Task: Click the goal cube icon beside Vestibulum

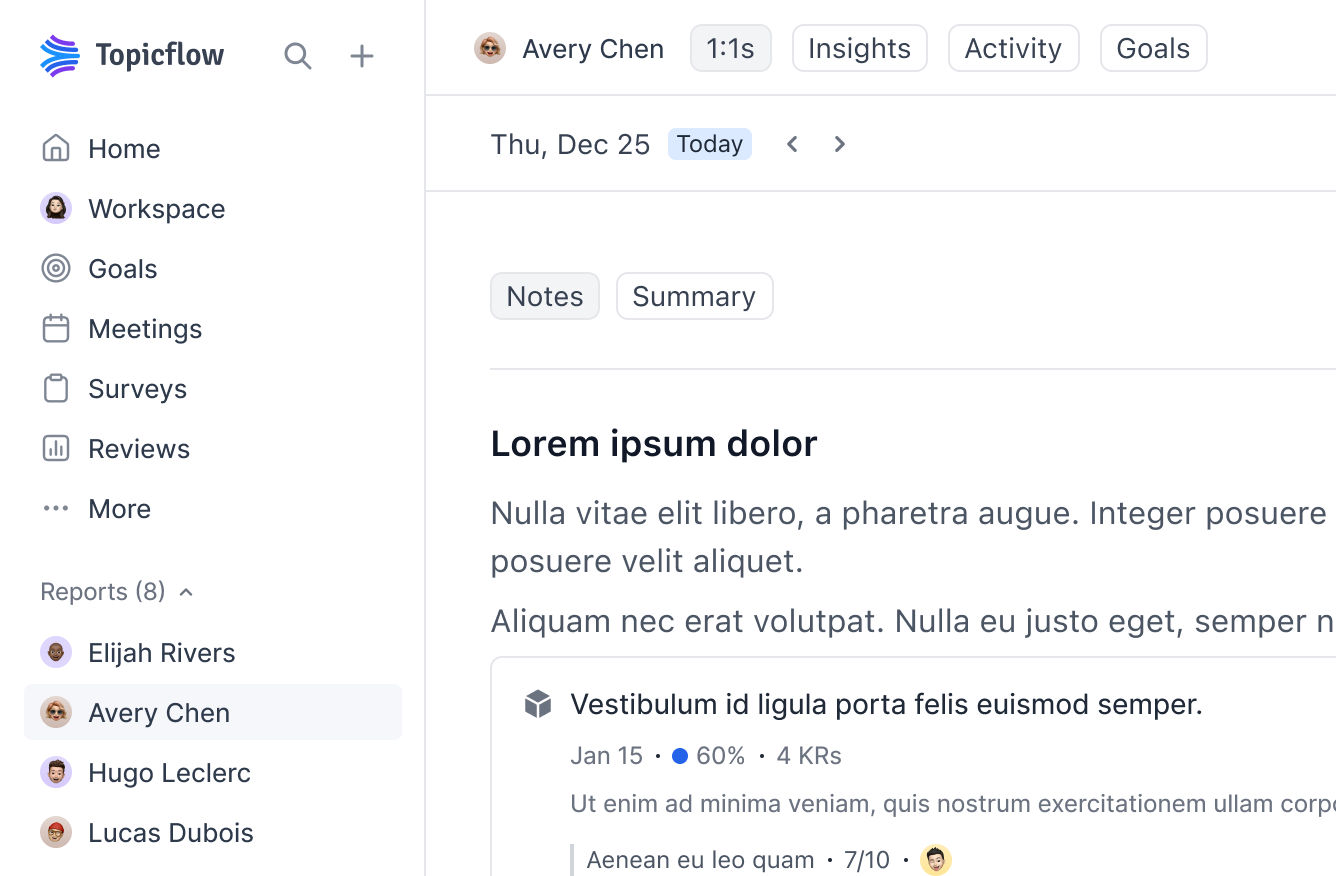Action: point(537,703)
